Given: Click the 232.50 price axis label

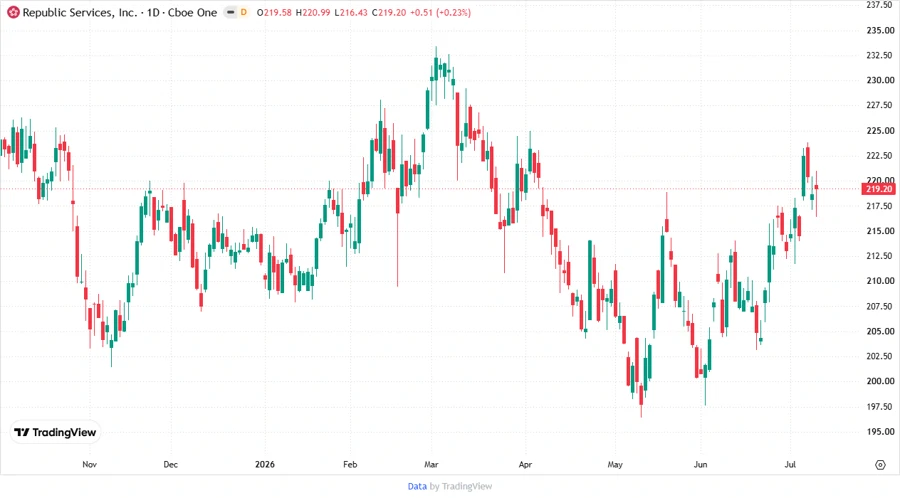Looking at the screenshot, I should coord(880,55).
